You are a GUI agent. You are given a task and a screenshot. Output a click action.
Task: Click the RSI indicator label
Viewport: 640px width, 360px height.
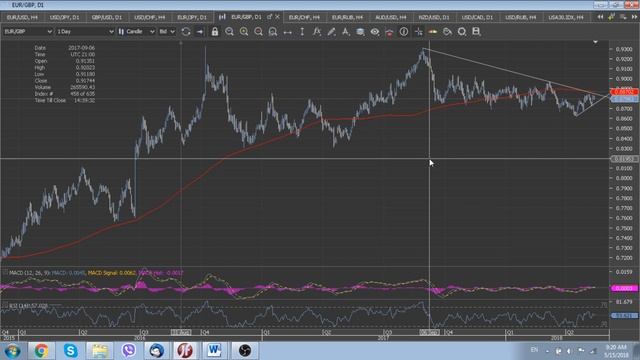28,305
